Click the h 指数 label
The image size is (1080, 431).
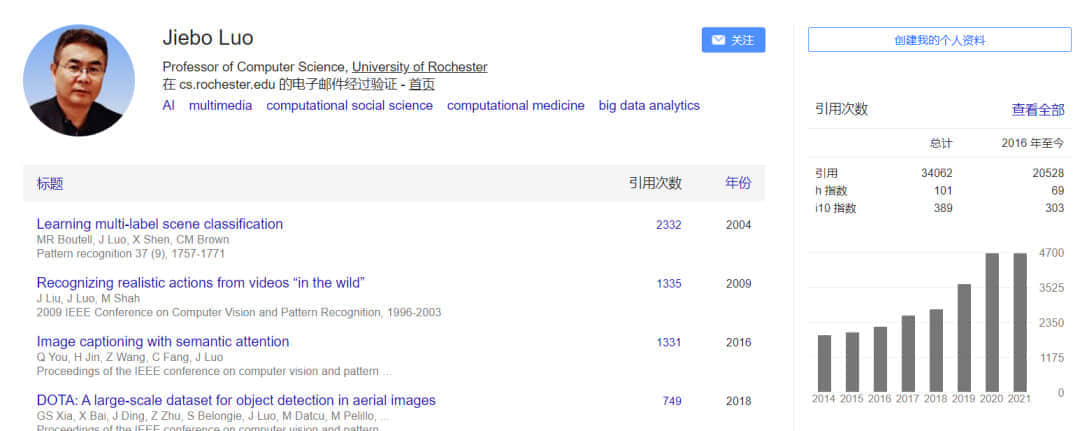(x=831, y=191)
